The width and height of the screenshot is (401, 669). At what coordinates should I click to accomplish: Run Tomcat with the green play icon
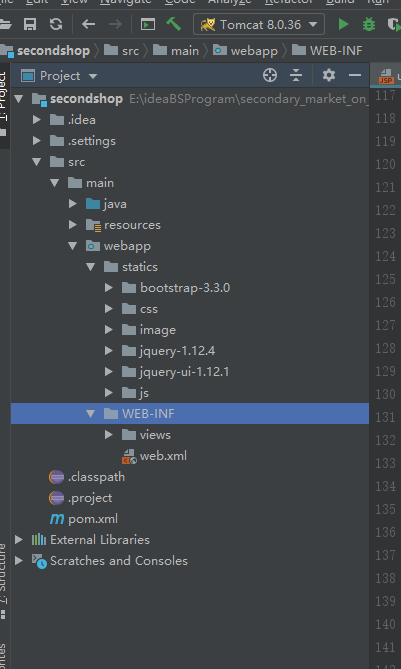[x=343, y=24]
